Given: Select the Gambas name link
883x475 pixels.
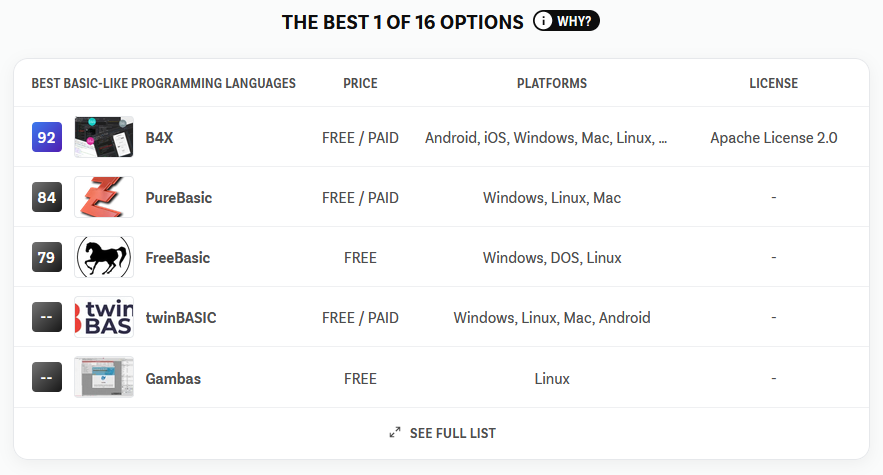Looking at the screenshot, I should (x=173, y=378).
